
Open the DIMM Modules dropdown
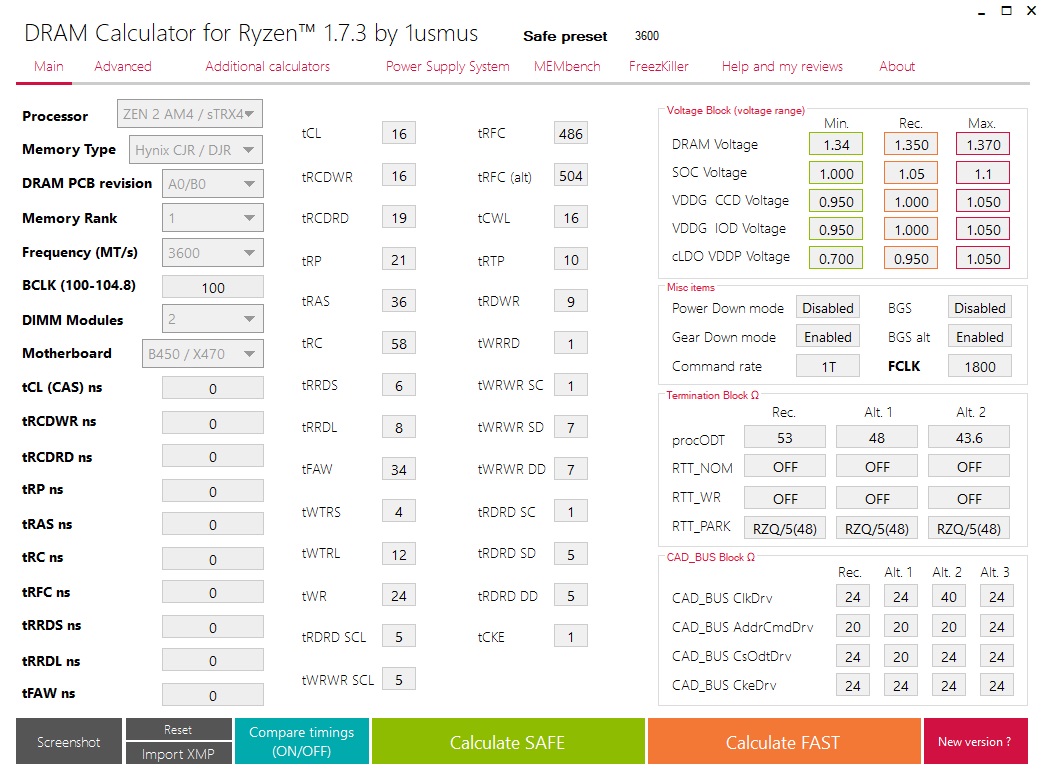pos(212,319)
